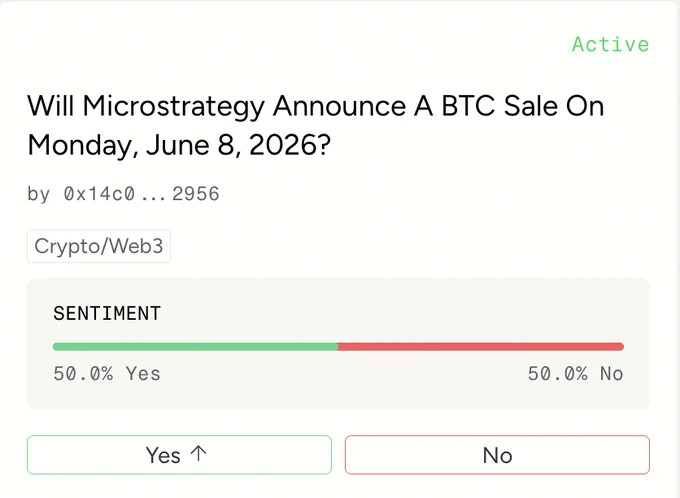
Task: Click the SENTIMENT heading
Action: pos(107,313)
